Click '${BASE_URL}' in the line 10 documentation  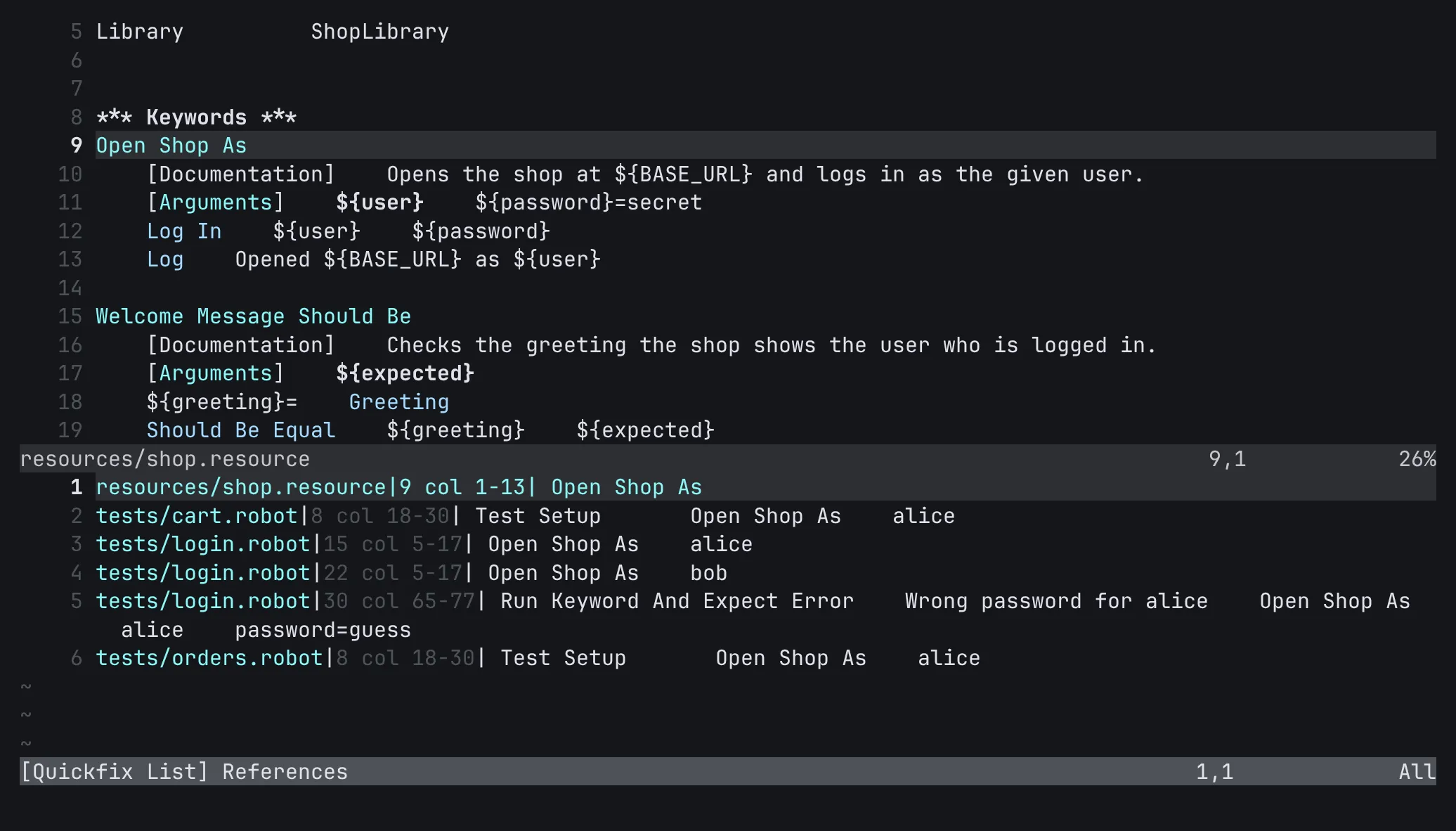click(x=683, y=174)
